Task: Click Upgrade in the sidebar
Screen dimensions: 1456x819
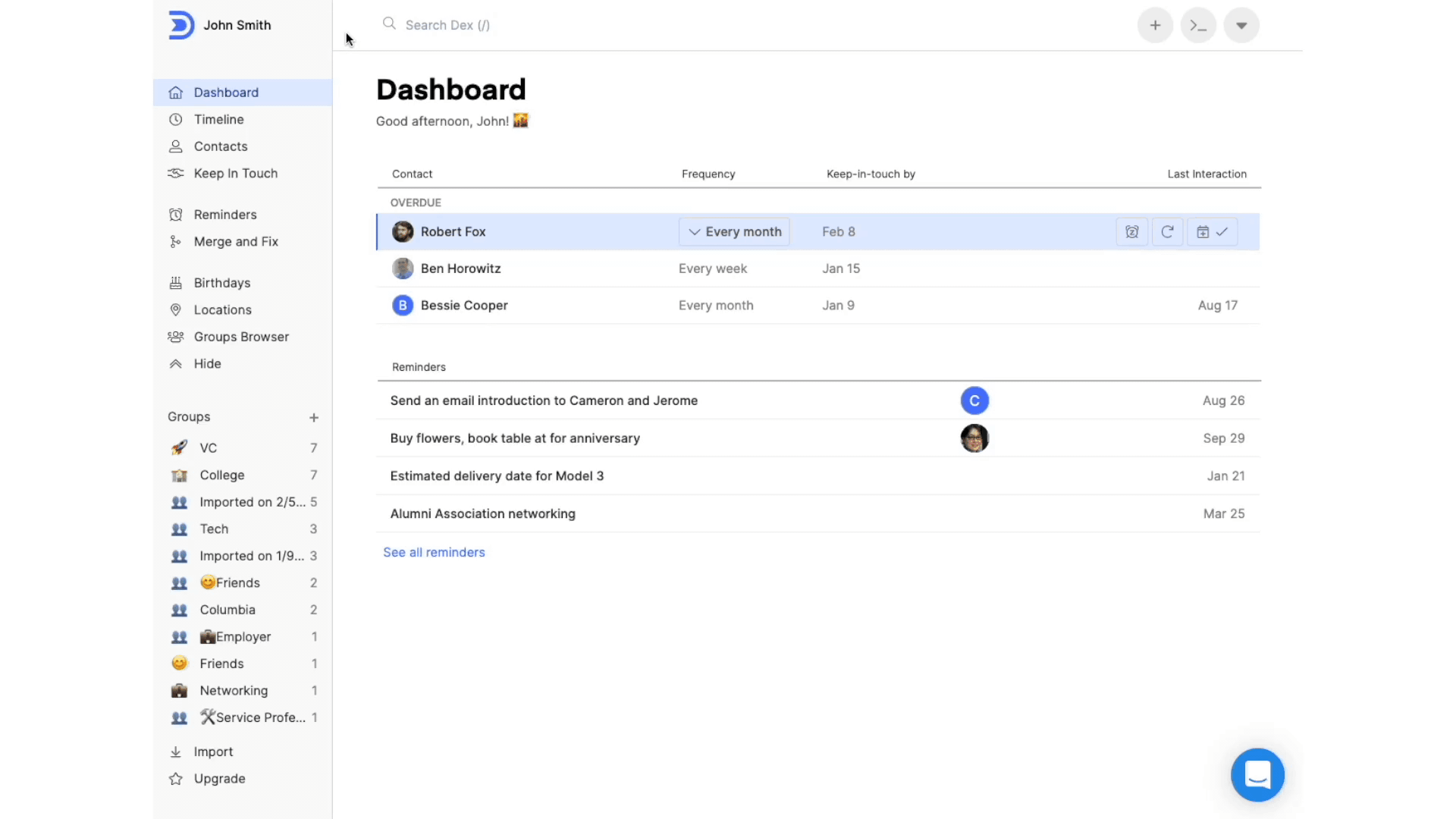Action: click(219, 779)
